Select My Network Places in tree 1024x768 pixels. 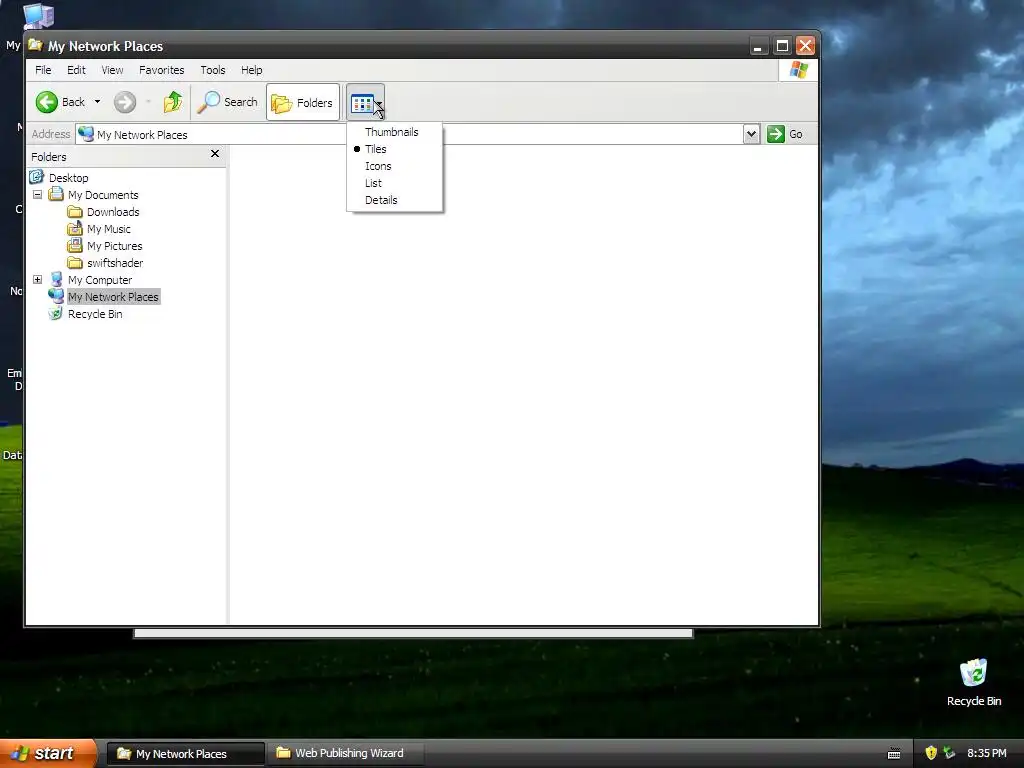tap(114, 296)
